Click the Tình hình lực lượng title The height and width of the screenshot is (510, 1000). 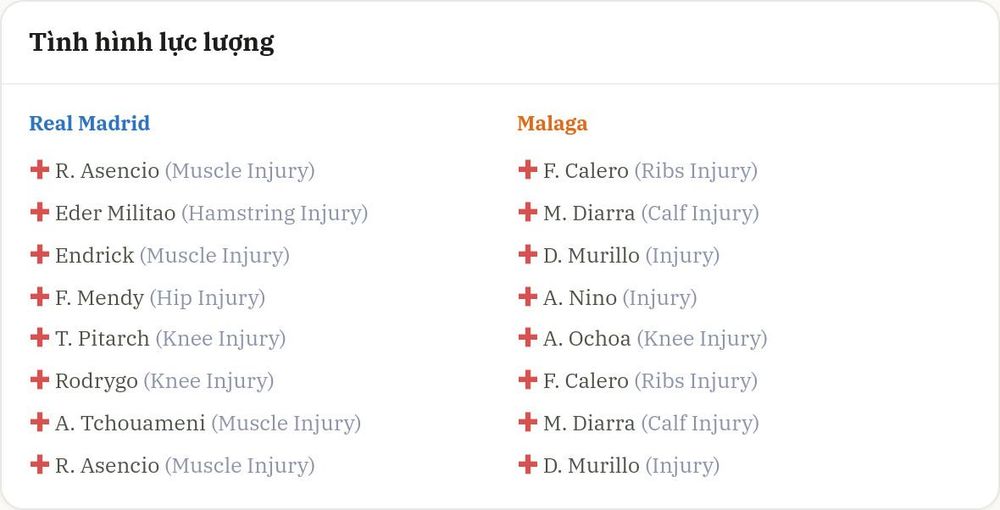click(x=152, y=43)
